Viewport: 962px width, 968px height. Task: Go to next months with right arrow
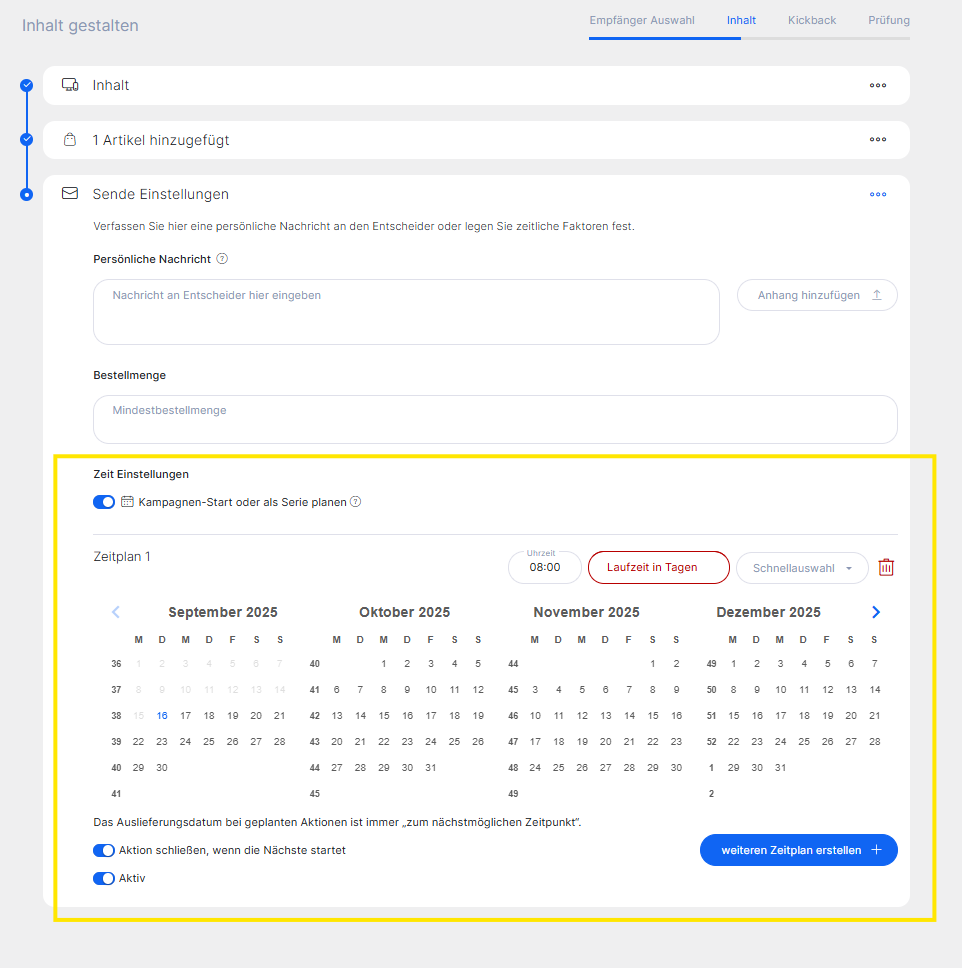point(876,612)
